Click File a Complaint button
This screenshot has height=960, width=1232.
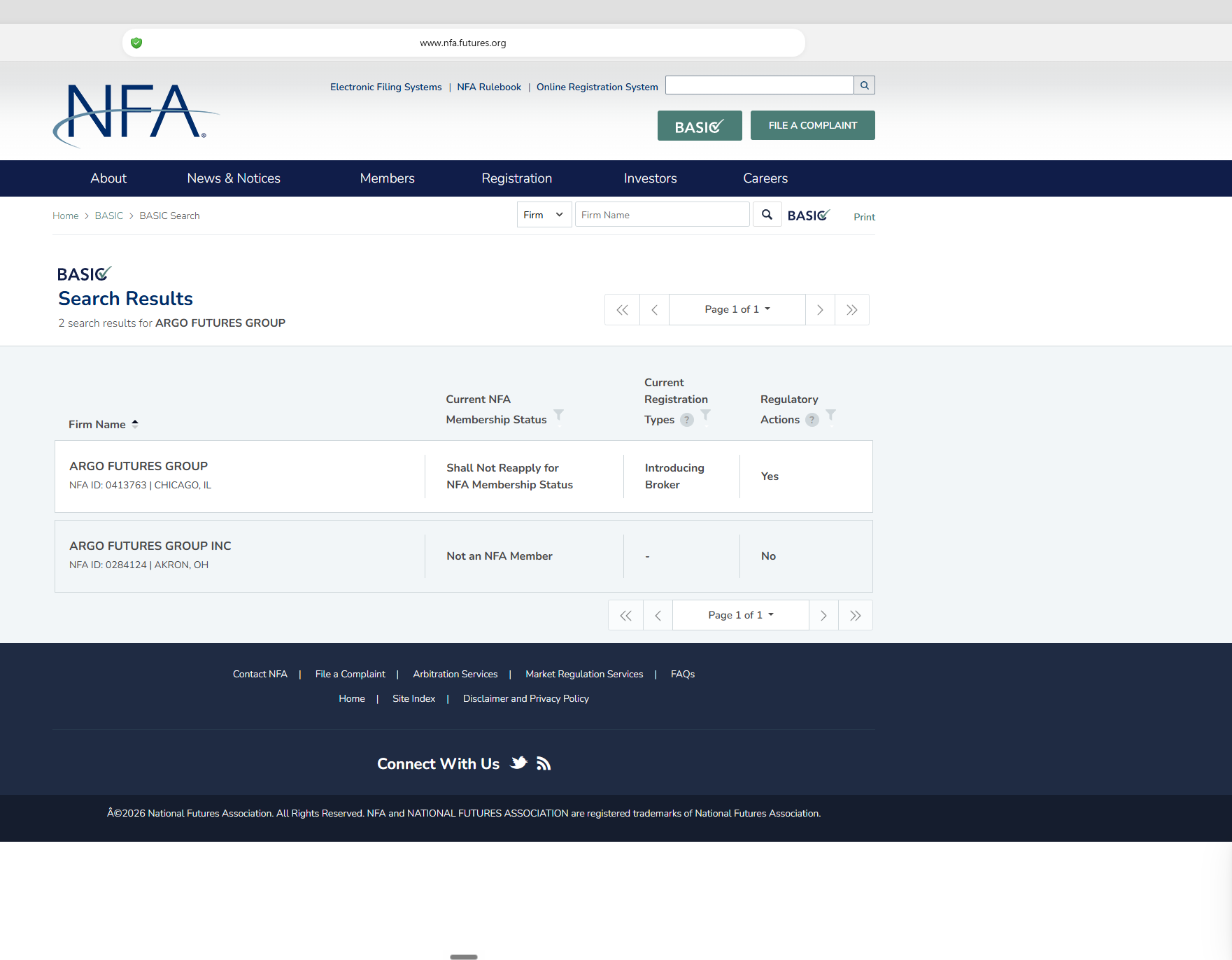coord(813,125)
